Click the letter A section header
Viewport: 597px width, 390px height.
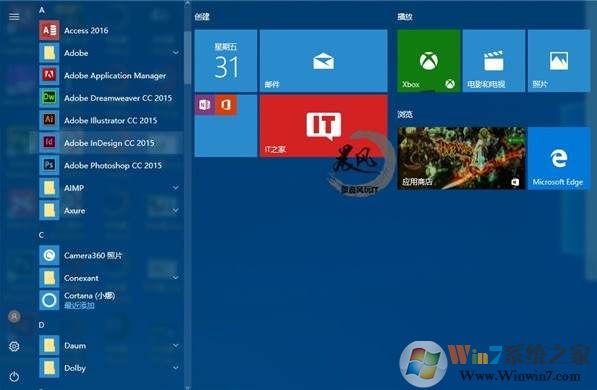coord(42,10)
